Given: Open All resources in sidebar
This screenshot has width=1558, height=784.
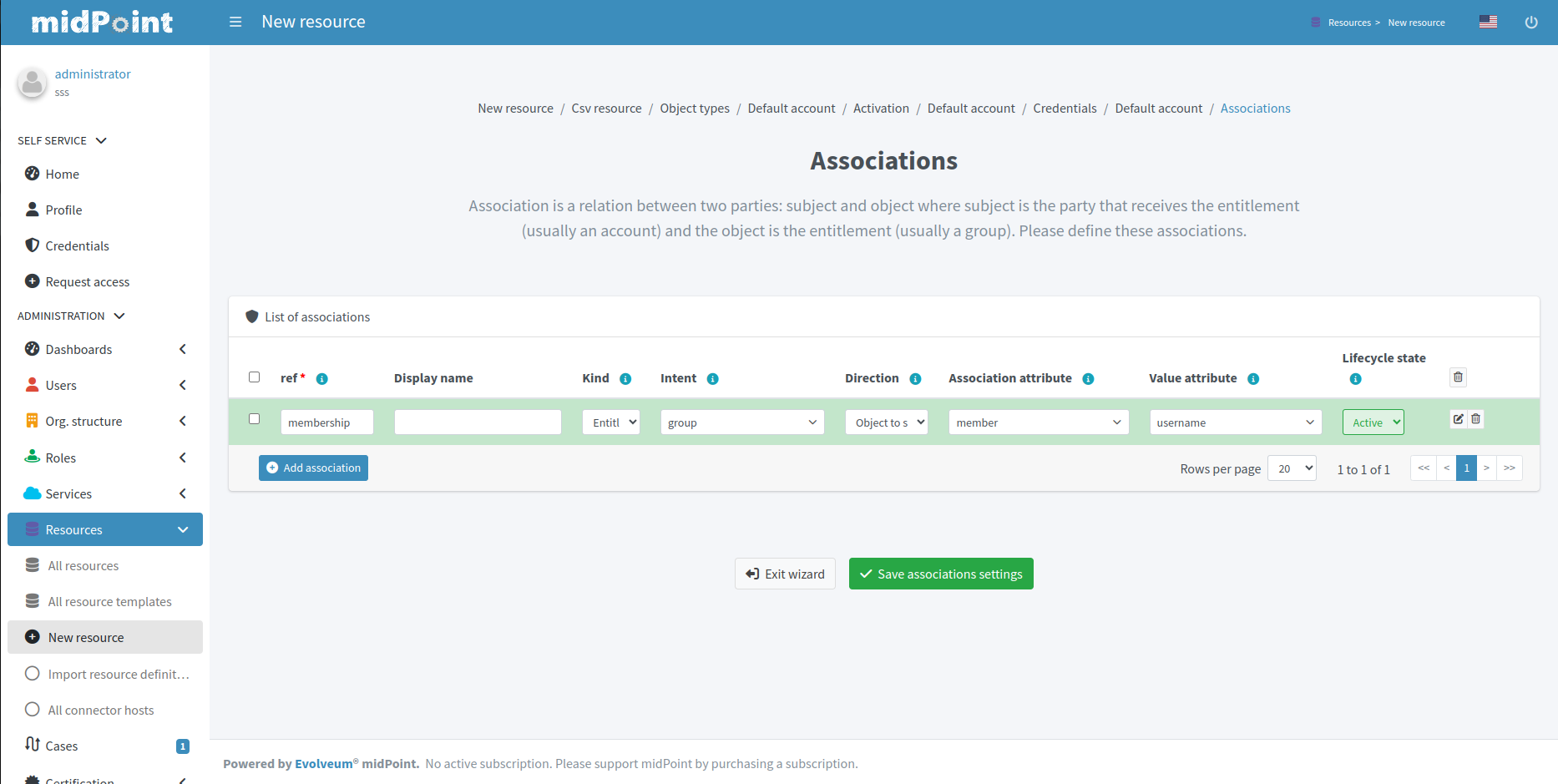Looking at the screenshot, I should click(83, 566).
